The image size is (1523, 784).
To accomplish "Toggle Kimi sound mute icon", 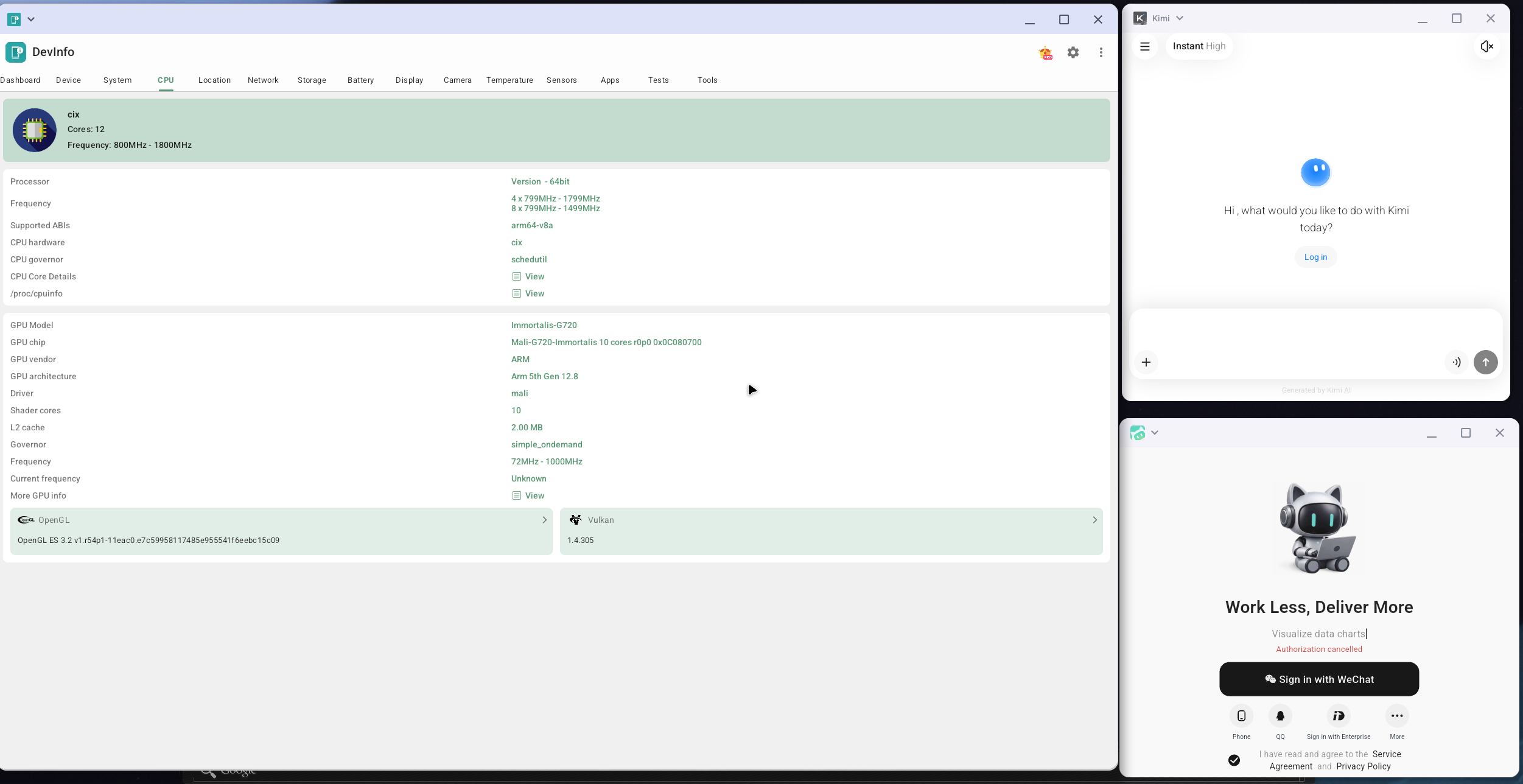I will click(1487, 46).
